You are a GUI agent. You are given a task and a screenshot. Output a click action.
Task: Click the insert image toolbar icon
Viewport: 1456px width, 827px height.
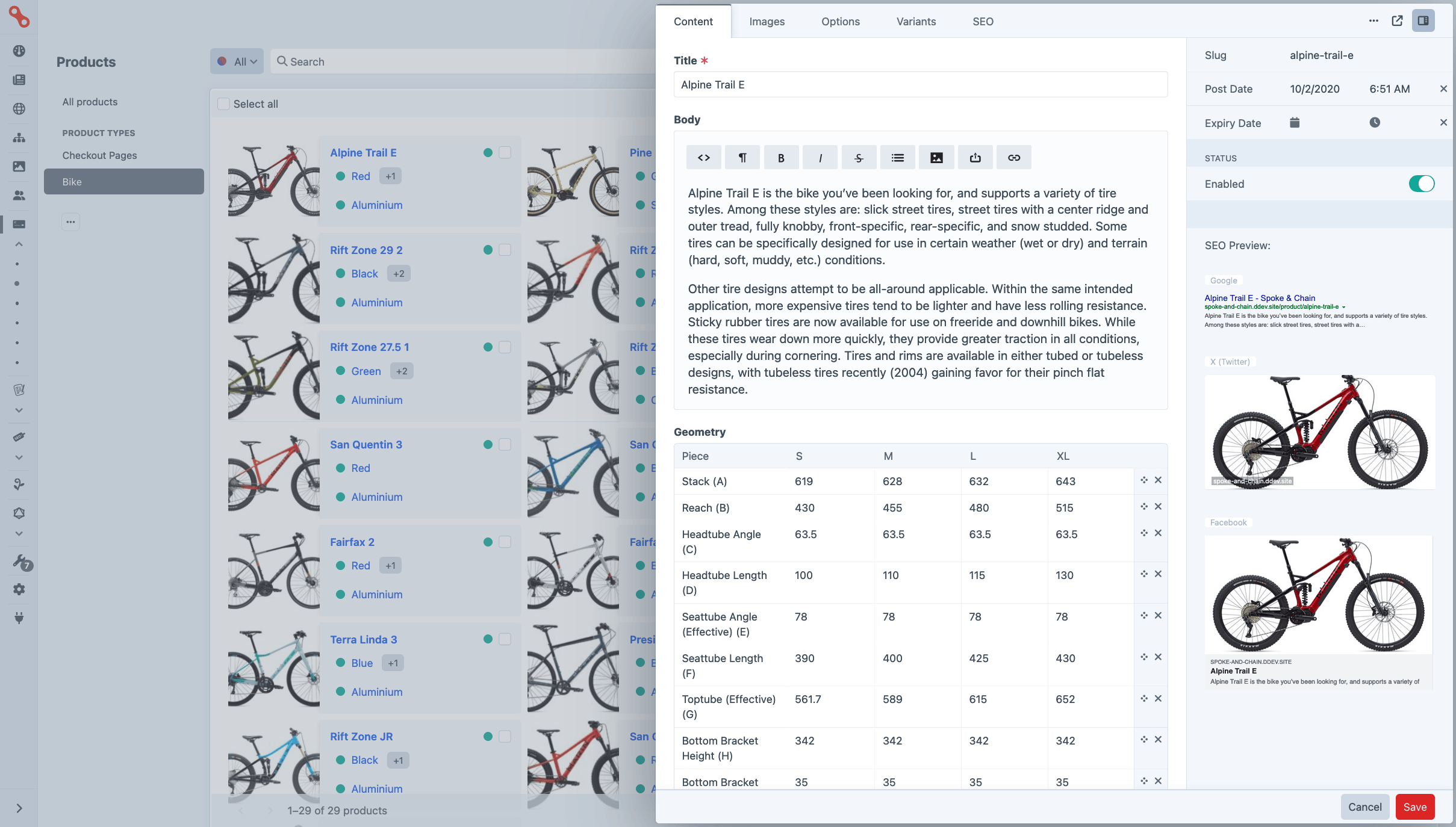click(936, 158)
